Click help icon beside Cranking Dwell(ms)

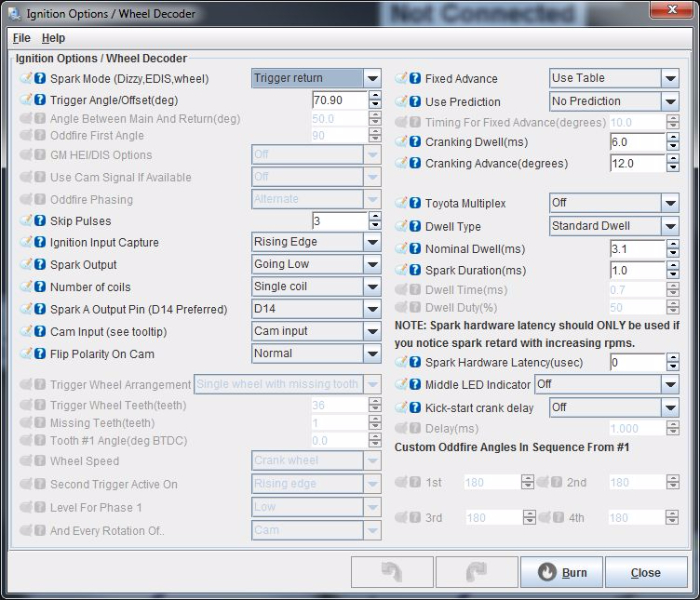415,142
